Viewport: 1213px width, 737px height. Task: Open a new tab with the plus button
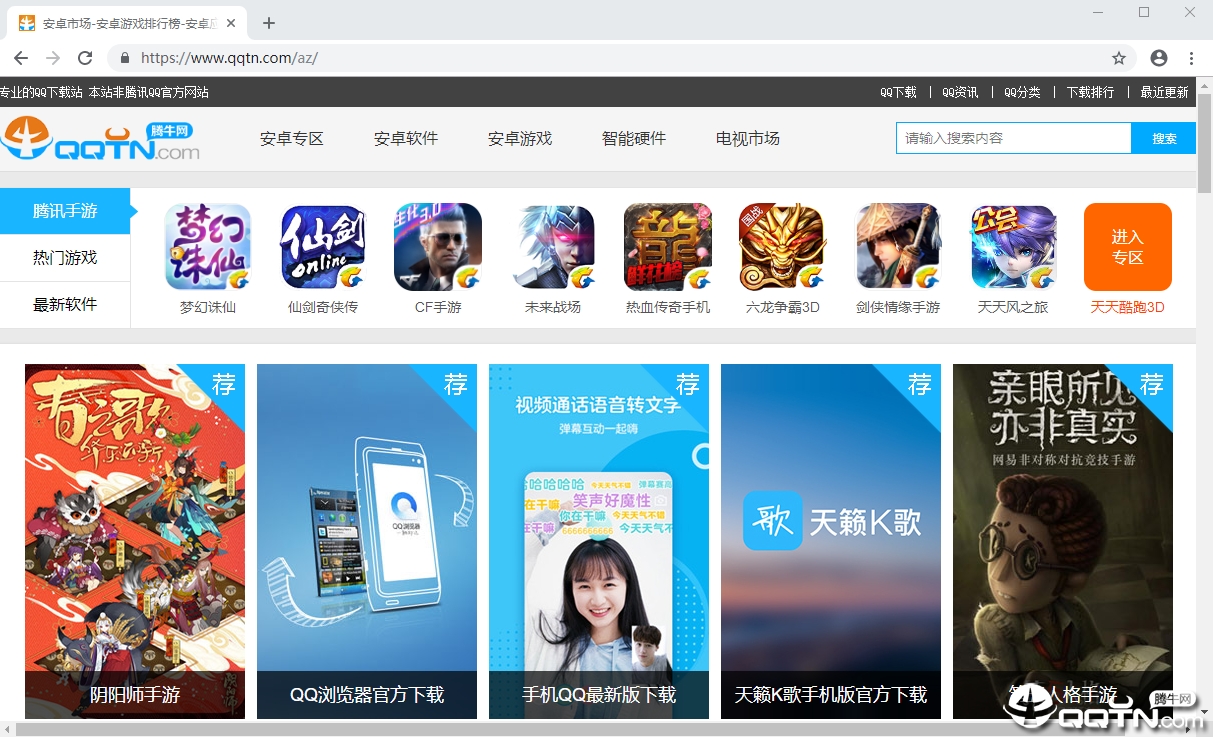coord(268,23)
